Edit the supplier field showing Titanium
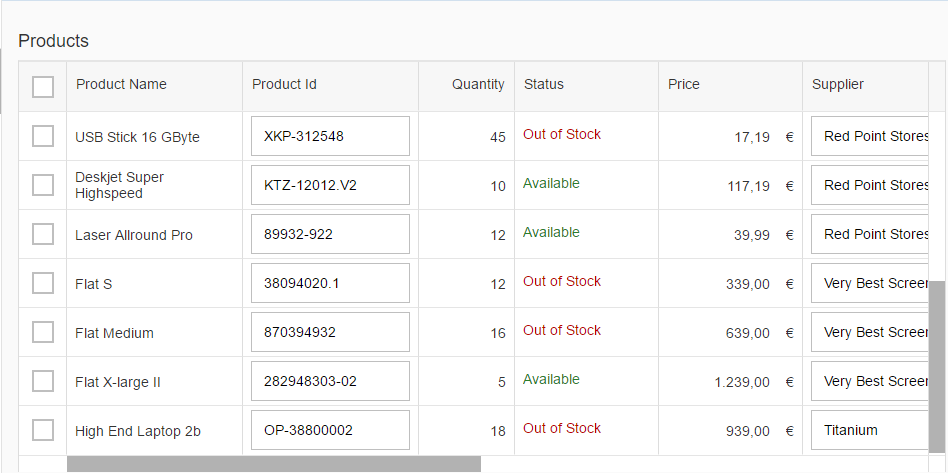 pos(870,430)
